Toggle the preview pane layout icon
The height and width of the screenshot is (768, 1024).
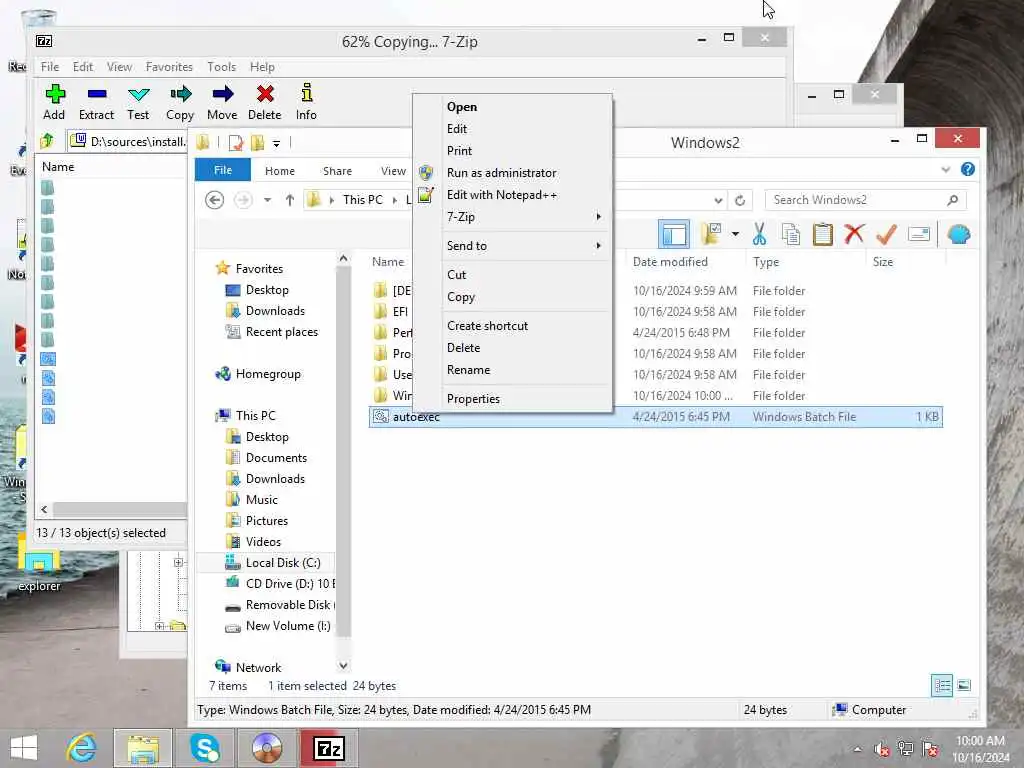(674, 234)
